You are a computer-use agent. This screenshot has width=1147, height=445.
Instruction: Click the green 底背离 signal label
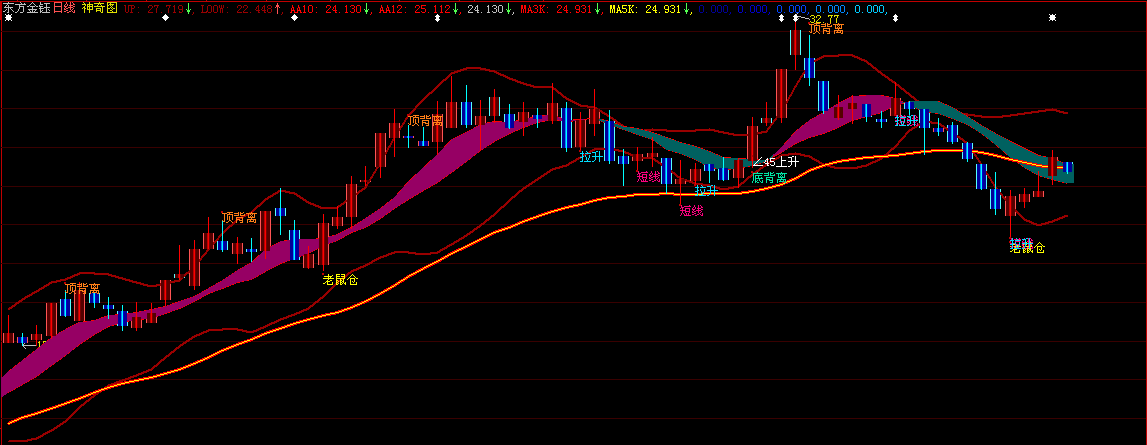tap(770, 178)
